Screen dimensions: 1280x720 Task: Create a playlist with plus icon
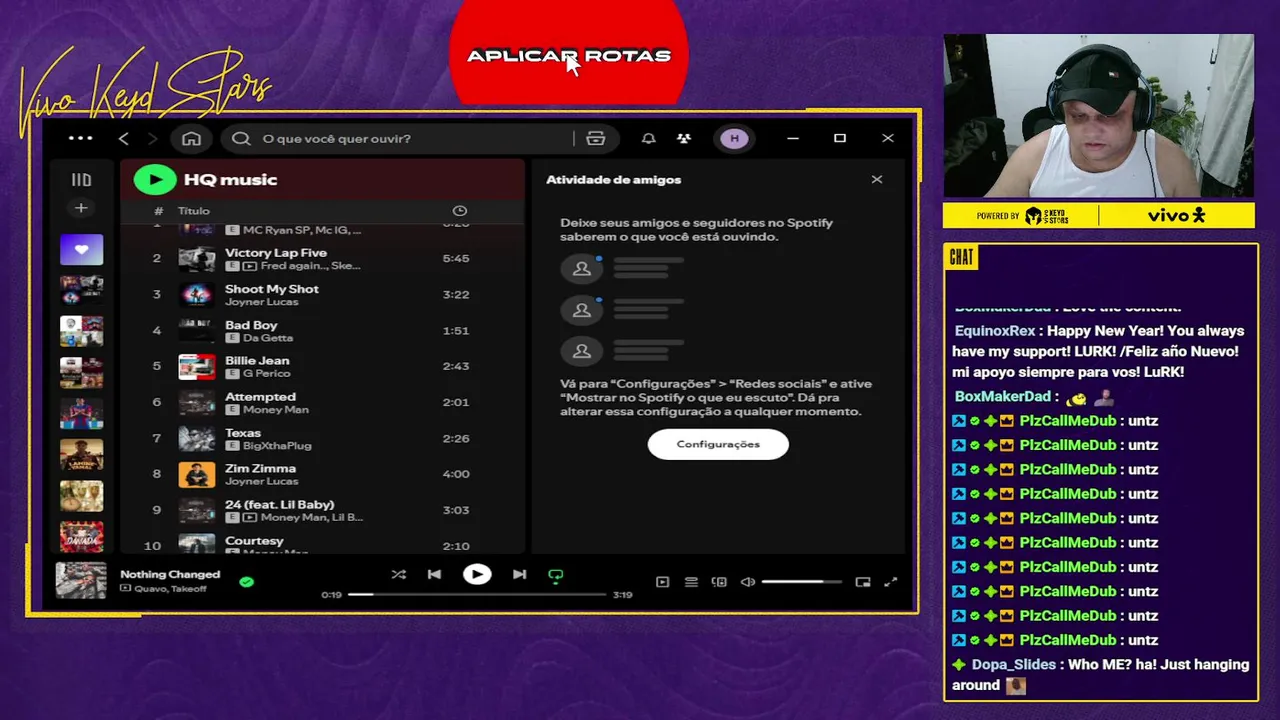tap(81, 208)
